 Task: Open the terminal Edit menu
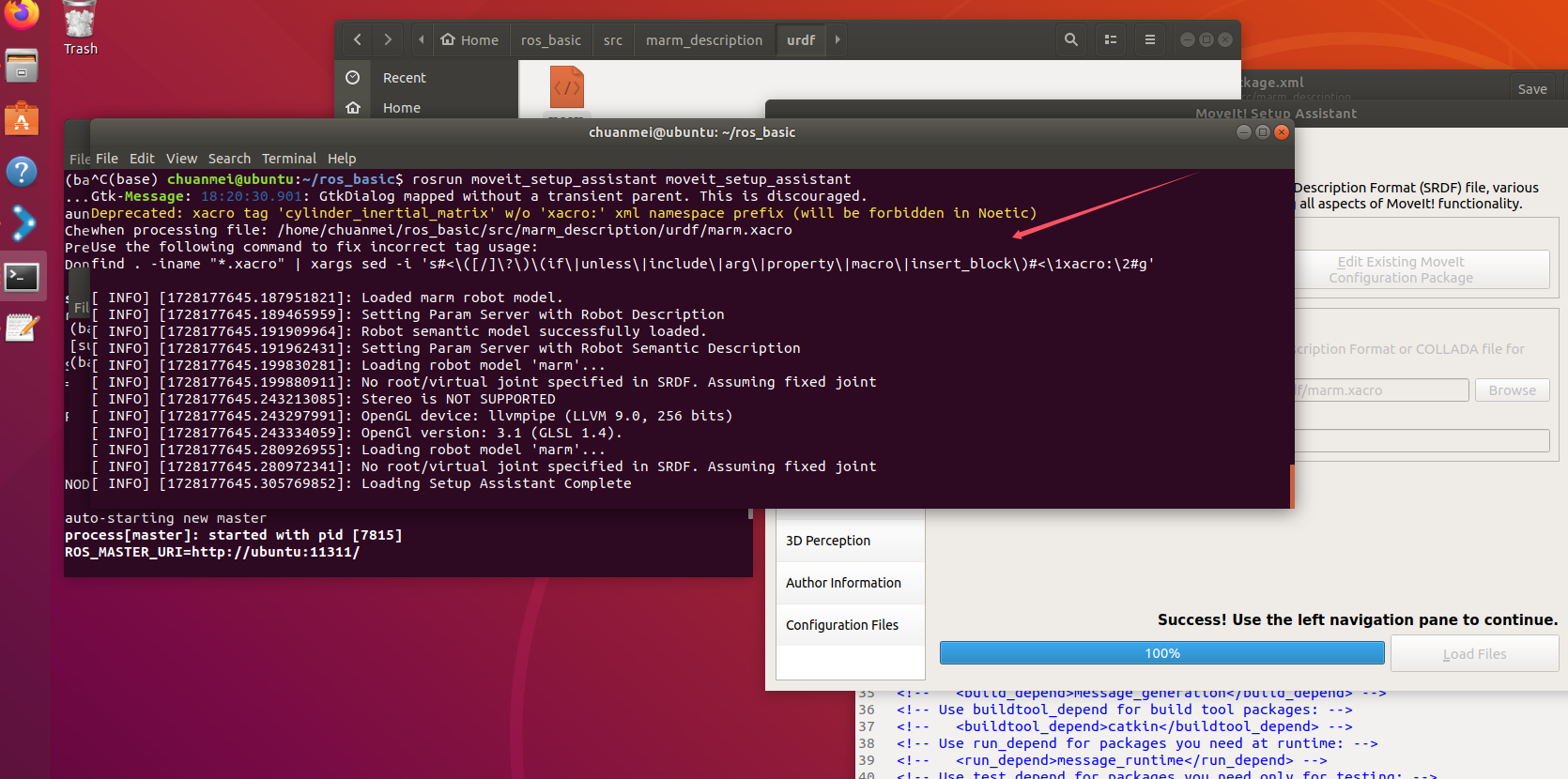coord(142,159)
